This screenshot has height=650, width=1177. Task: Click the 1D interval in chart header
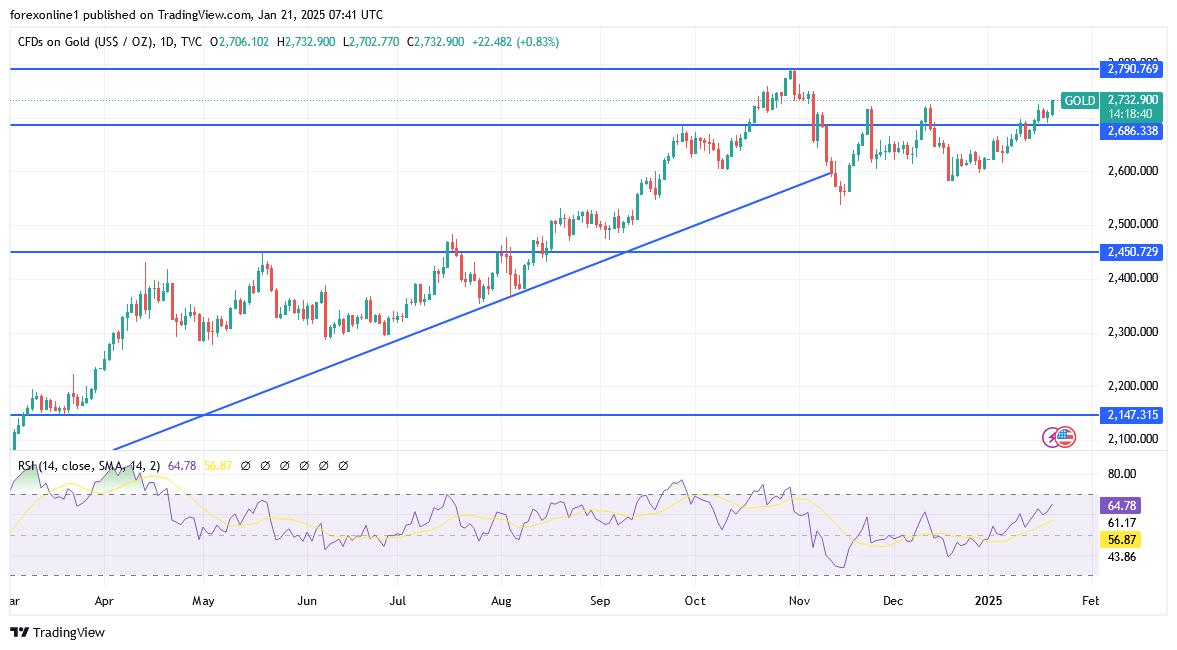coord(166,42)
